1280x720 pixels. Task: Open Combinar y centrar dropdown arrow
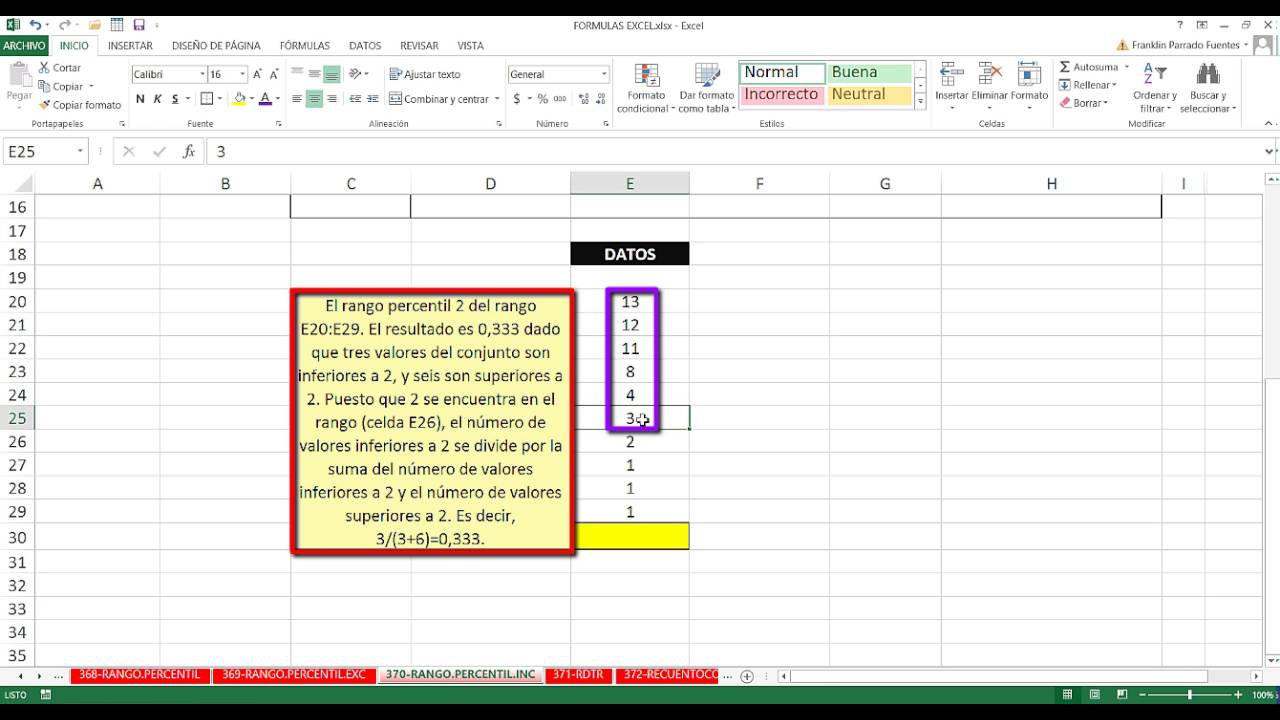(497, 99)
